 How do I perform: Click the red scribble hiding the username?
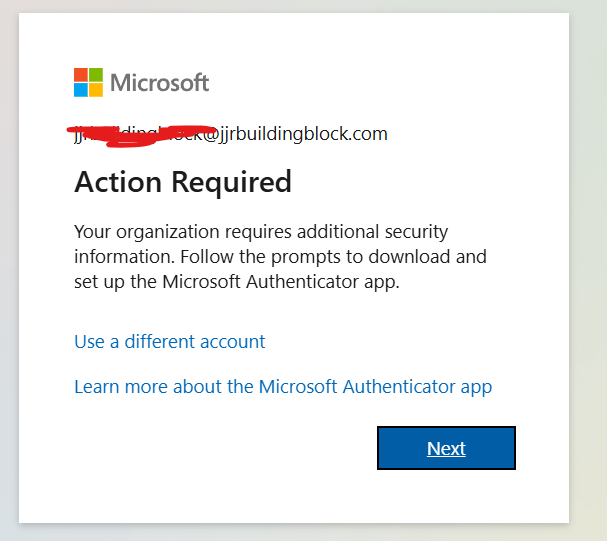click(141, 135)
